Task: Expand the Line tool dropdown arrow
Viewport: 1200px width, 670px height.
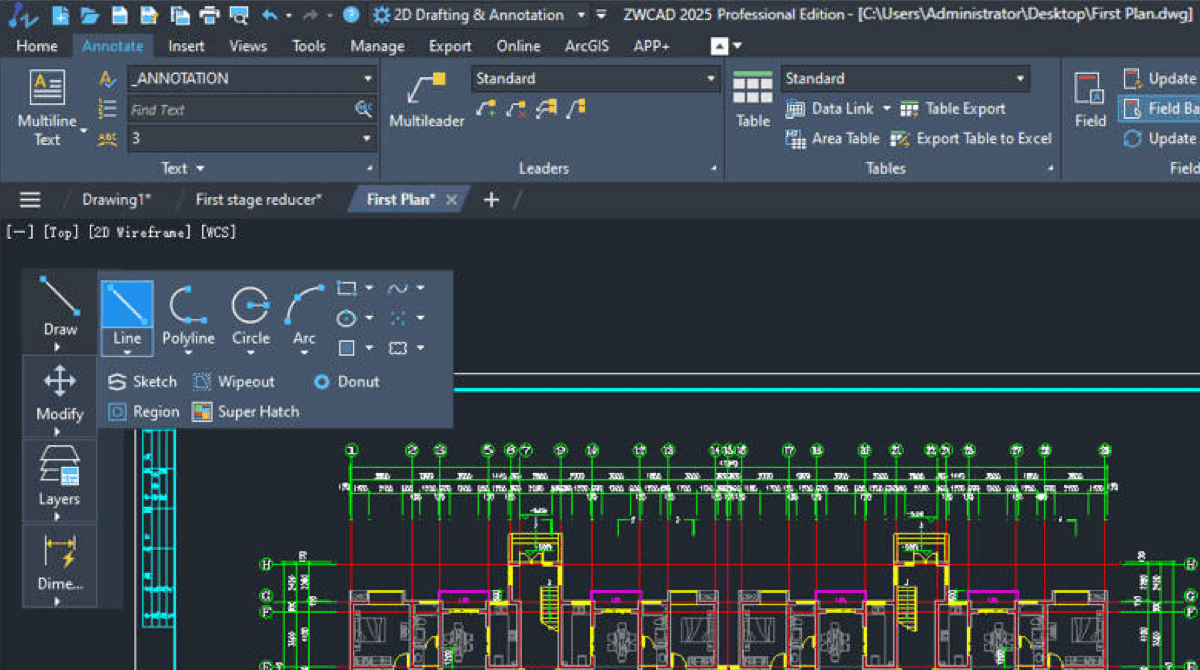Action: (127, 351)
